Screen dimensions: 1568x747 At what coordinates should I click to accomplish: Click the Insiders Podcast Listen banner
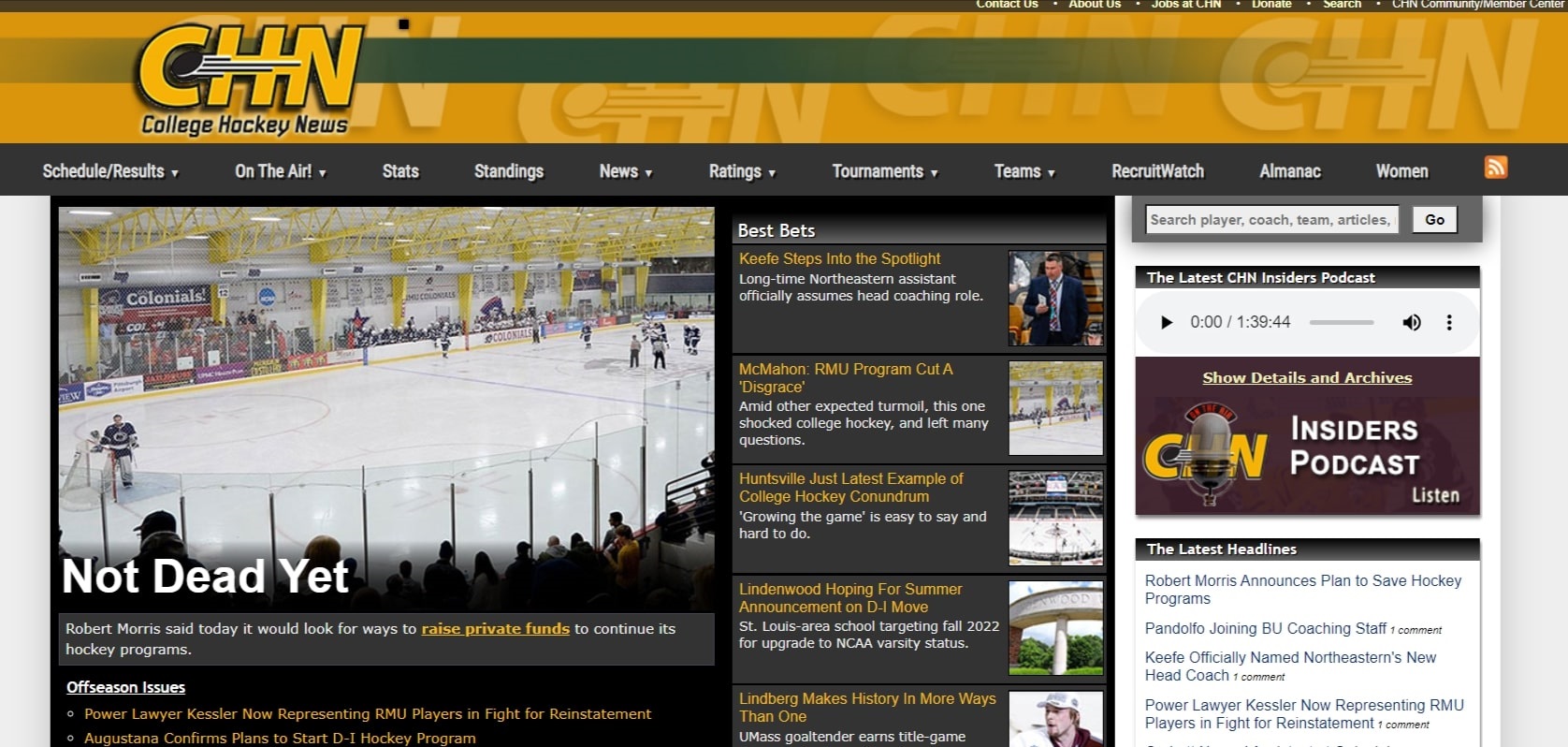1307,454
